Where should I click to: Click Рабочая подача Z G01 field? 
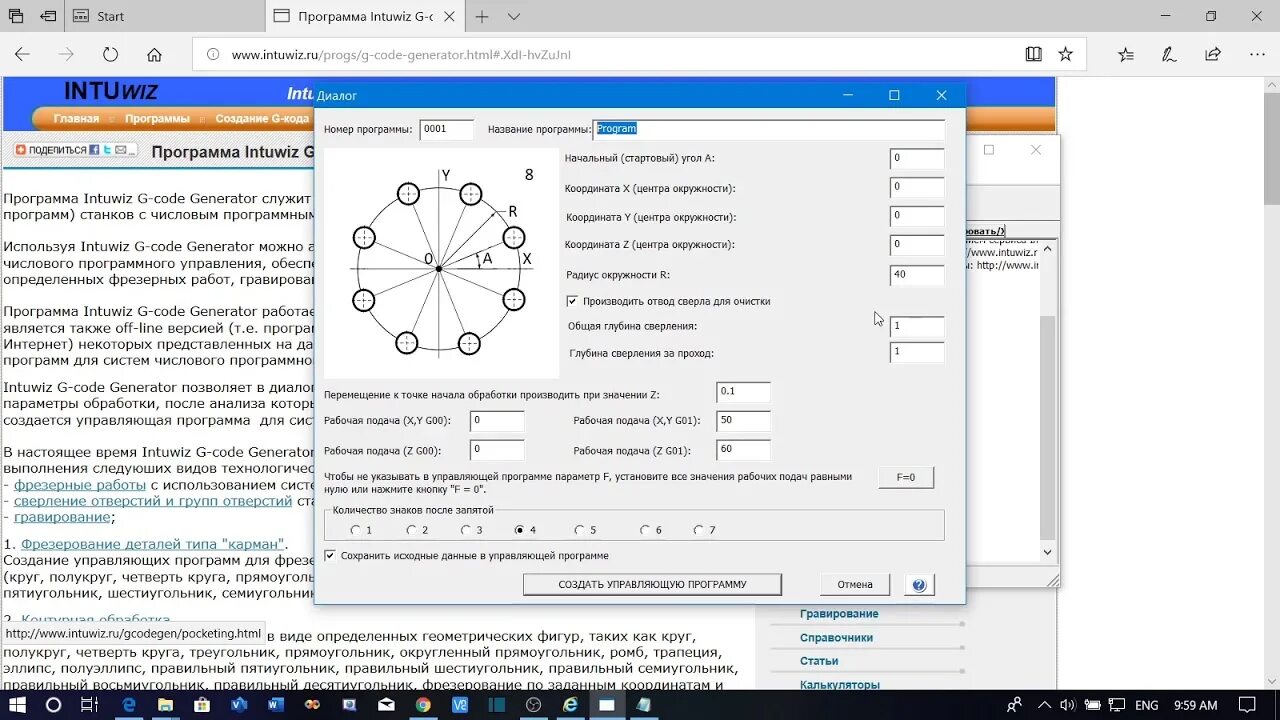pos(744,451)
